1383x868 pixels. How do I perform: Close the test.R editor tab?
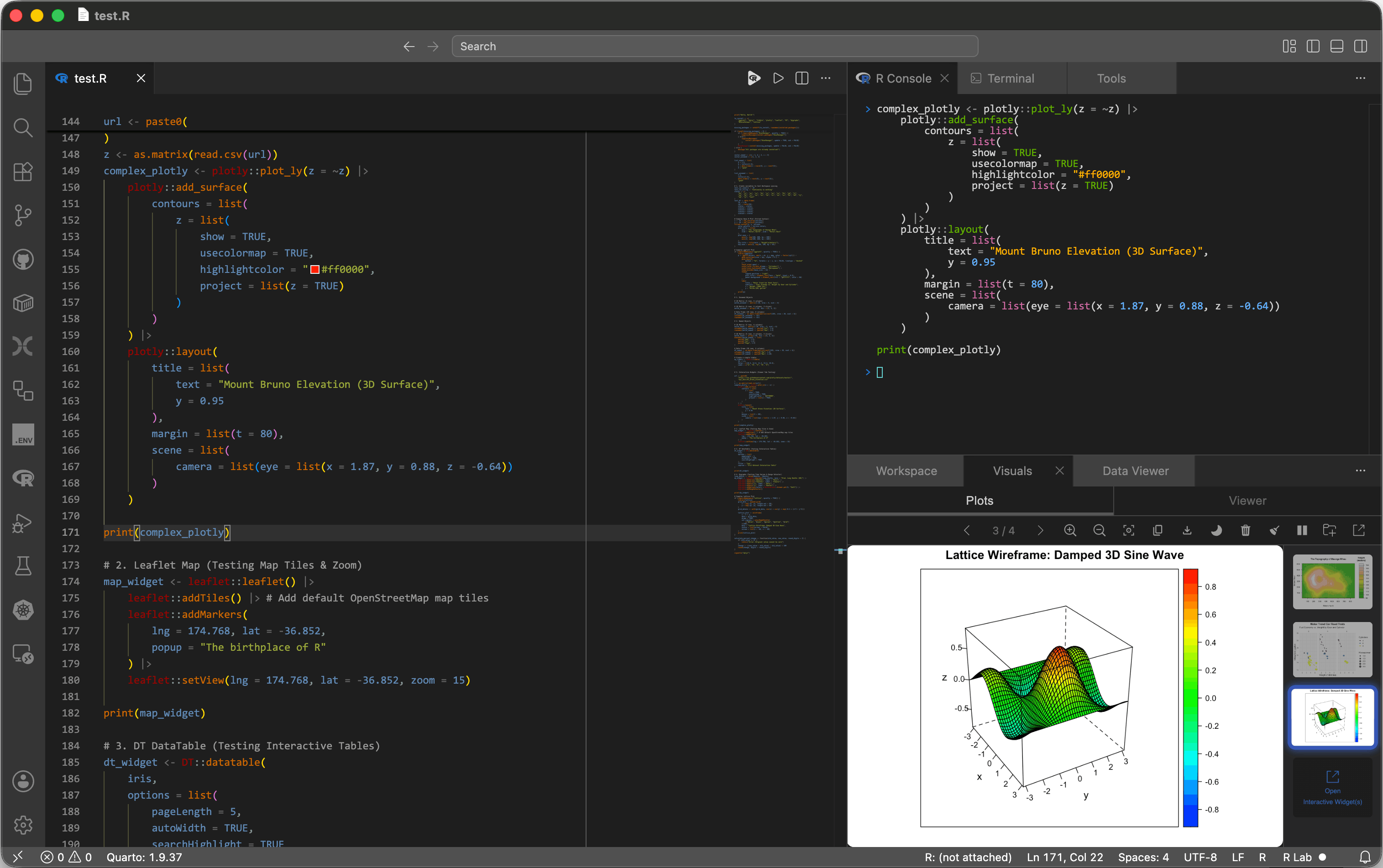pos(141,78)
